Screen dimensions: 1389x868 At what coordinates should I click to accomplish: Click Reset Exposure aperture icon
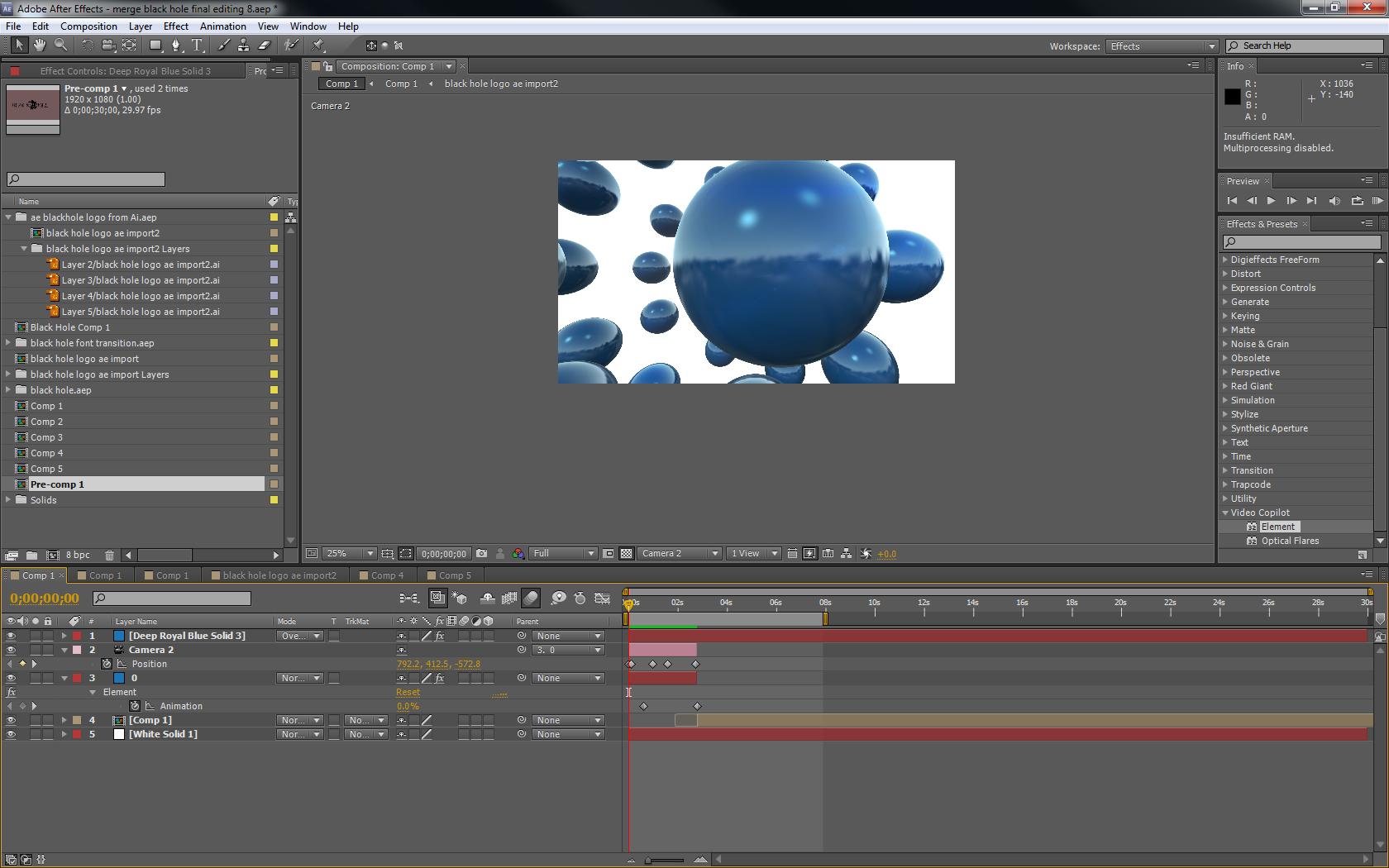(866, 554)
